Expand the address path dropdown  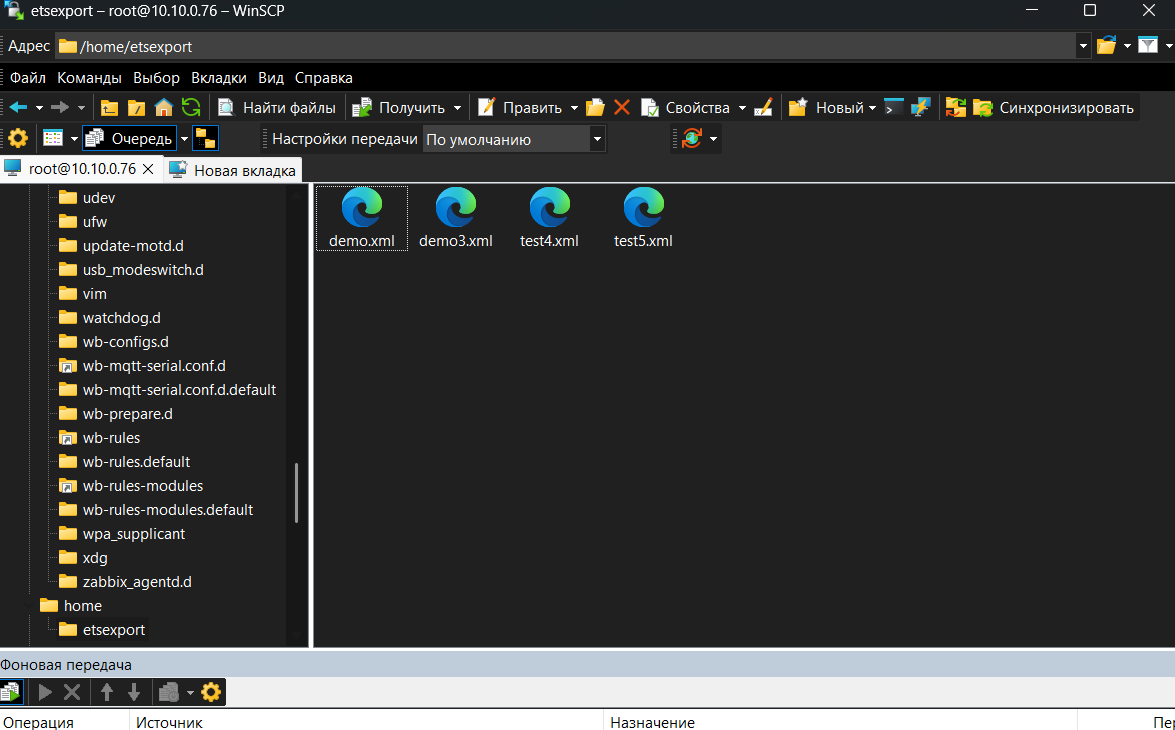pos(1083,46)
